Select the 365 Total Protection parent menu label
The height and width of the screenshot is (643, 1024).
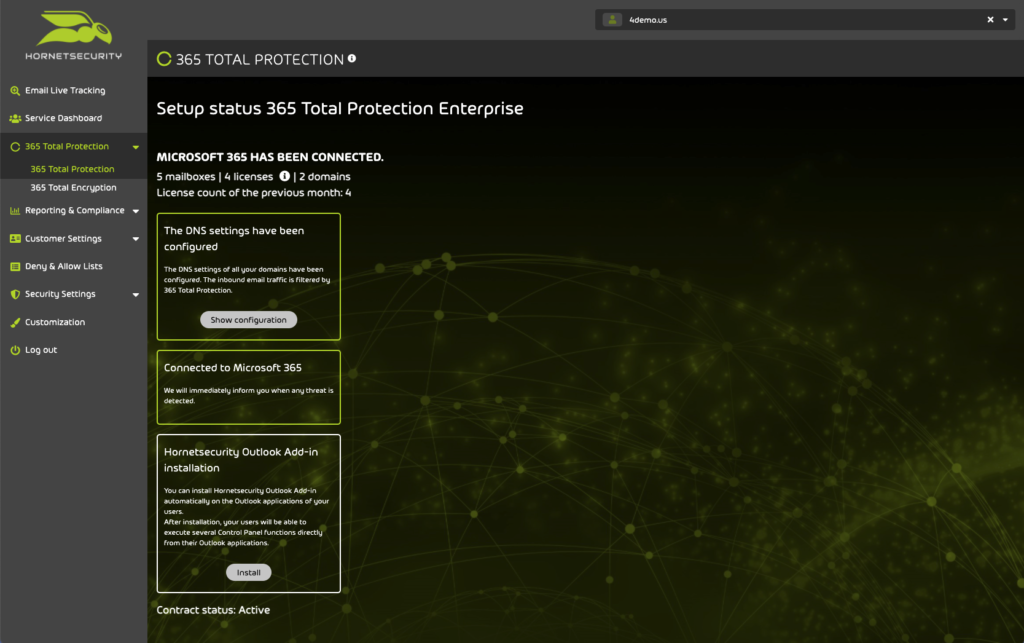(x=67, y=147)
